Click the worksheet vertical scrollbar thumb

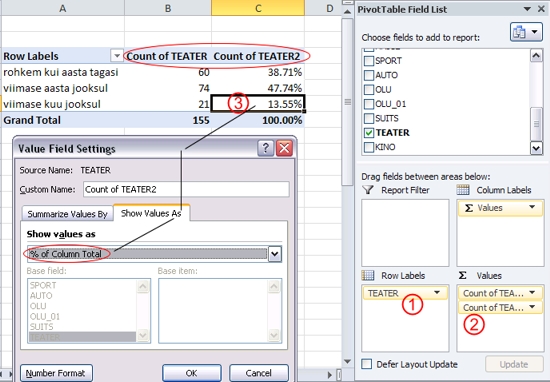point(347,102)
